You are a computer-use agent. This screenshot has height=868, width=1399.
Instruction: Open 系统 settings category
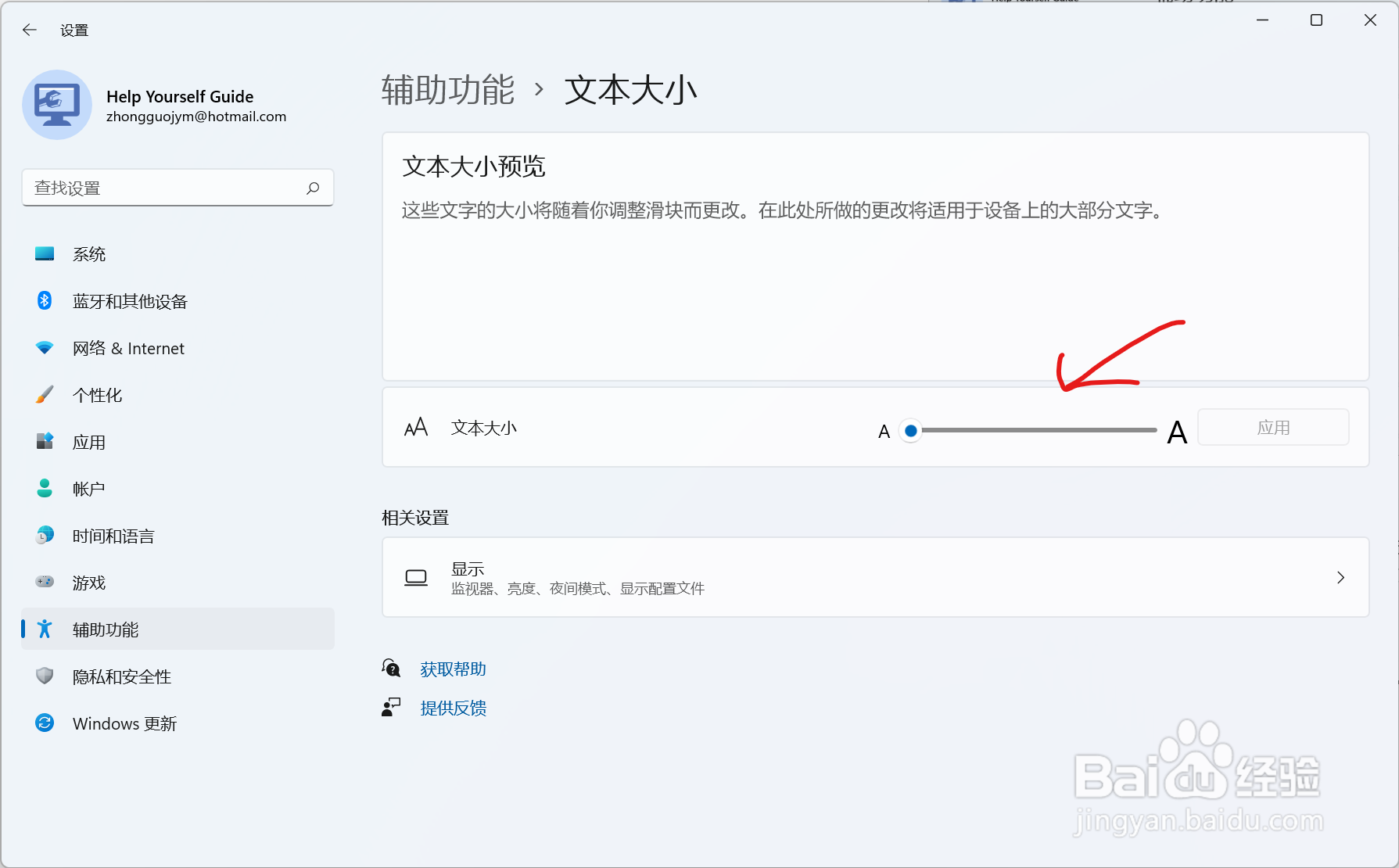point(178,253)
